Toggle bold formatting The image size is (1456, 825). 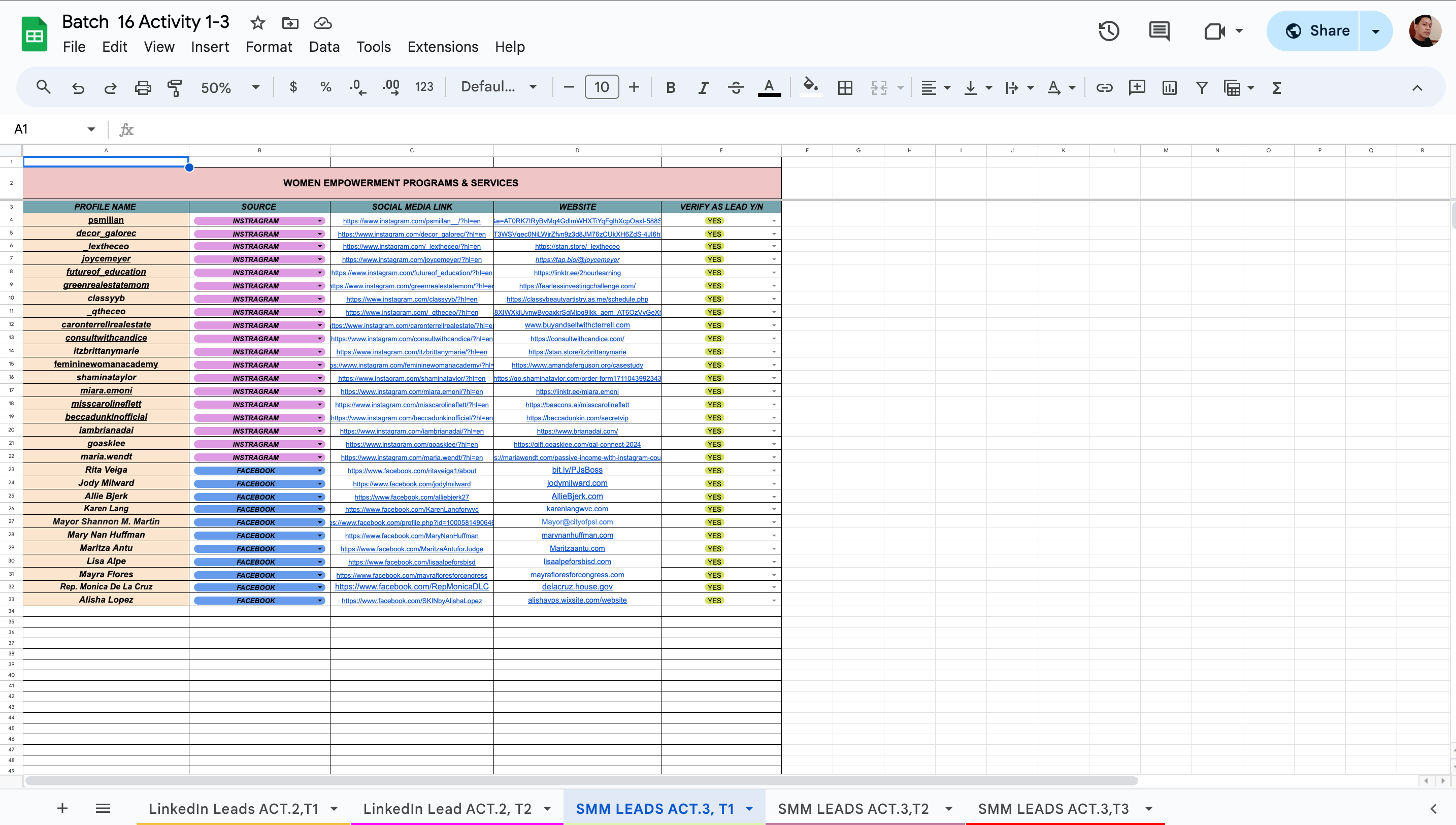670,87
